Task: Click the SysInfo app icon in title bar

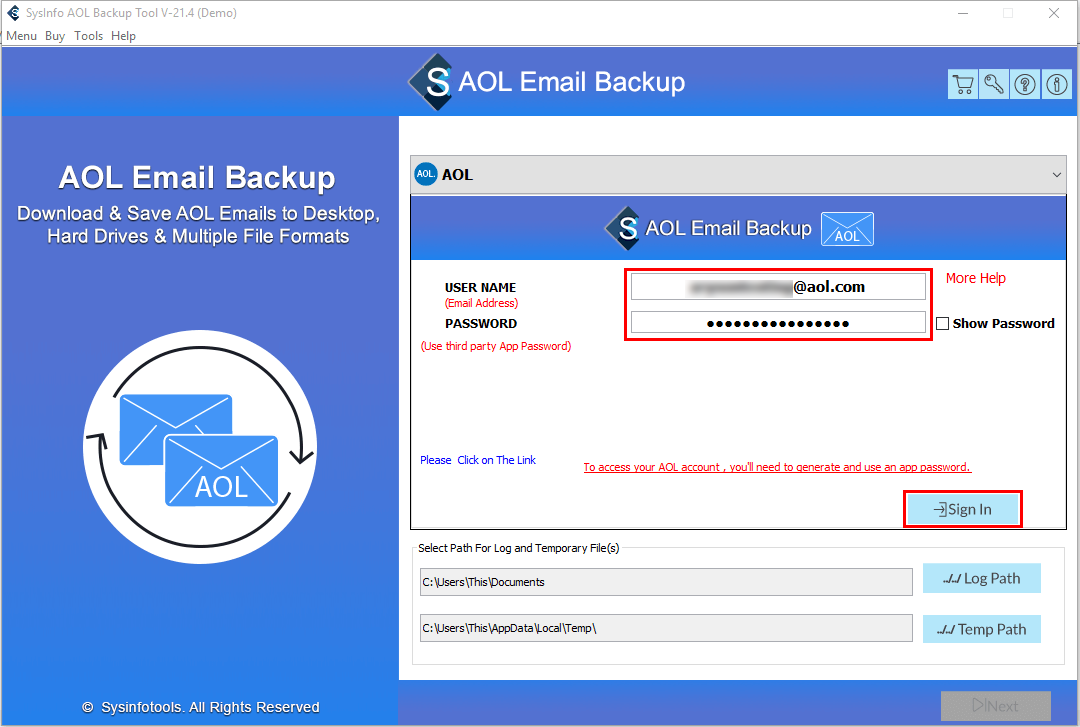Action: click(13, 13)
